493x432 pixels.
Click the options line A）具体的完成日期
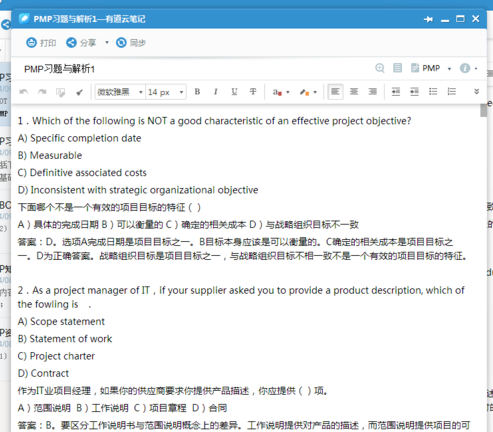188,225
